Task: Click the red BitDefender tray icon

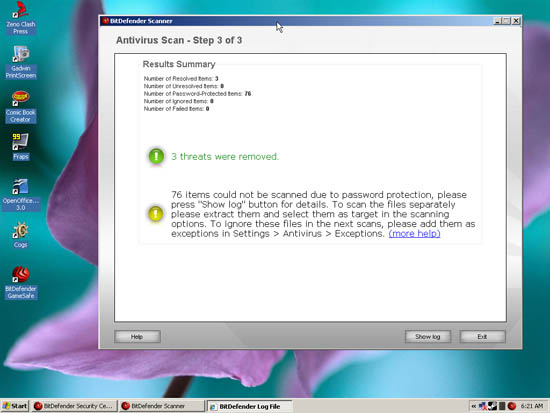Action: [x=512, y=406]
